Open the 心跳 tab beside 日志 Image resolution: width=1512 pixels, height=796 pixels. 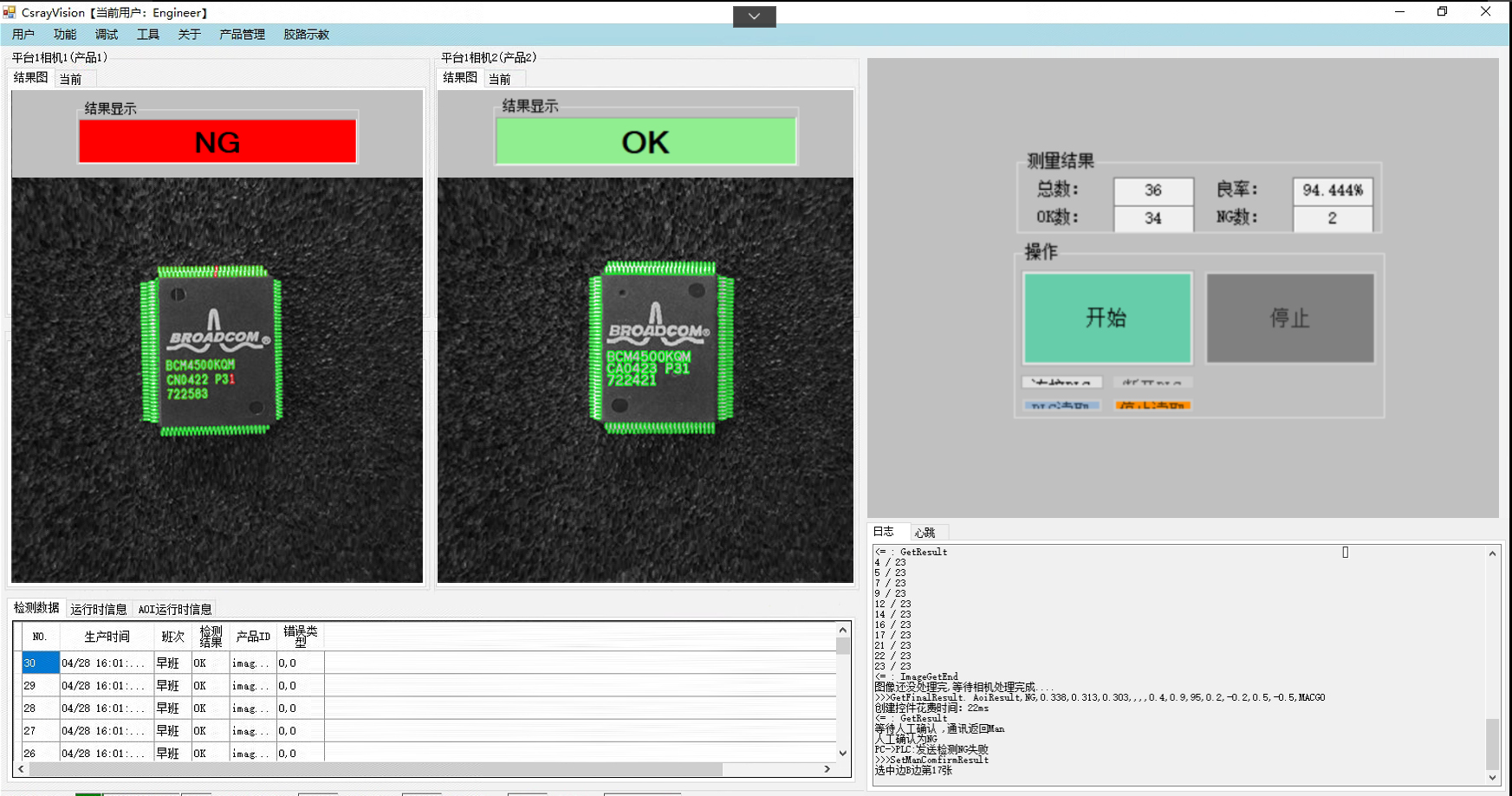coord(925,533)
